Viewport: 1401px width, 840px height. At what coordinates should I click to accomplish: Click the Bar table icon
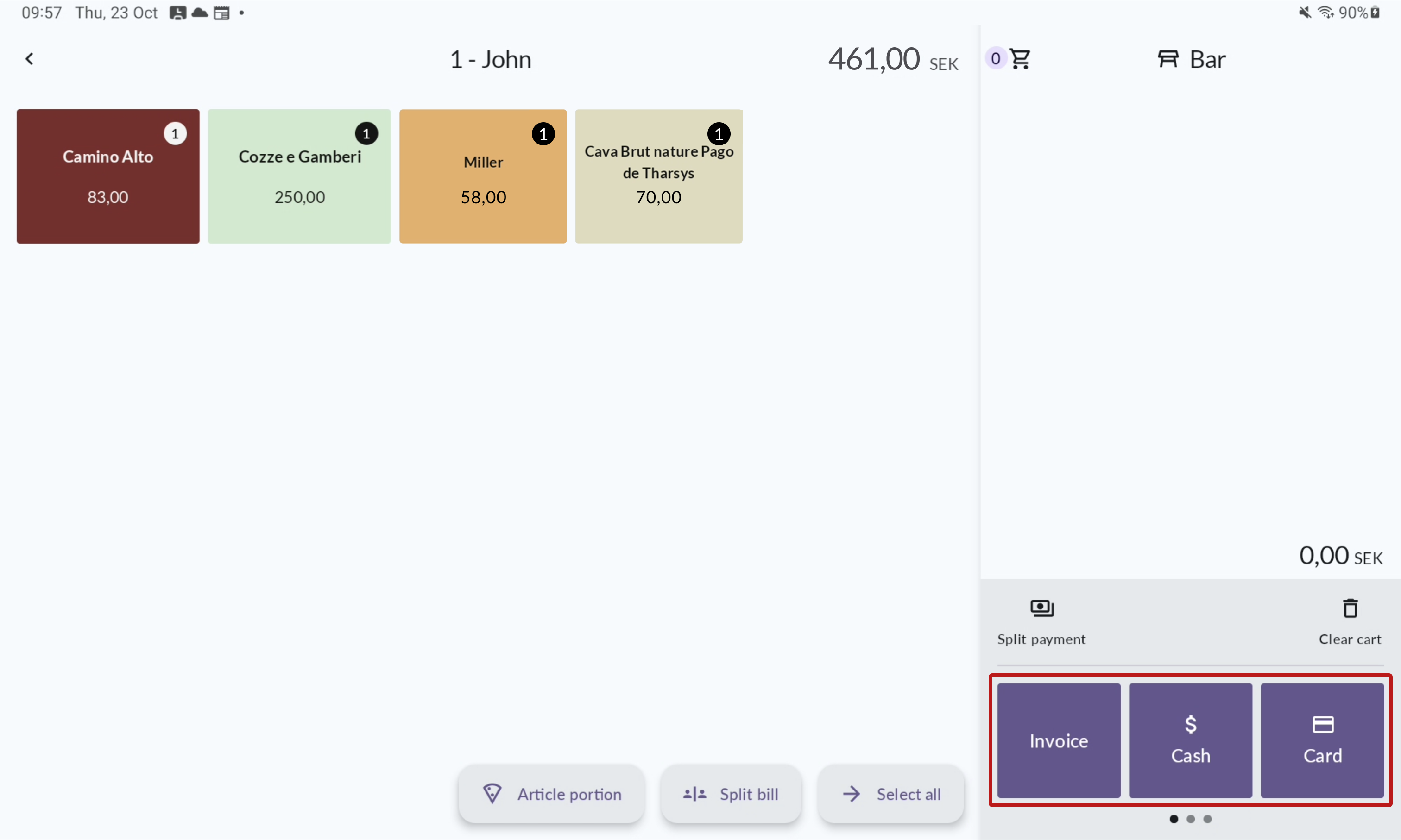tap(1167, 59)
